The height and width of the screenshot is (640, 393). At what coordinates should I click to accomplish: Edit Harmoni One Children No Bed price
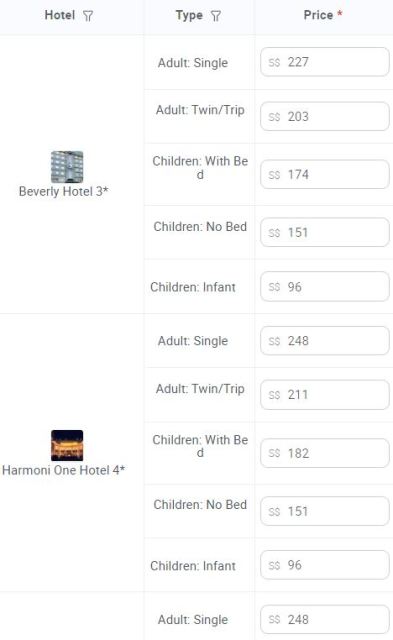click(325, 511)
